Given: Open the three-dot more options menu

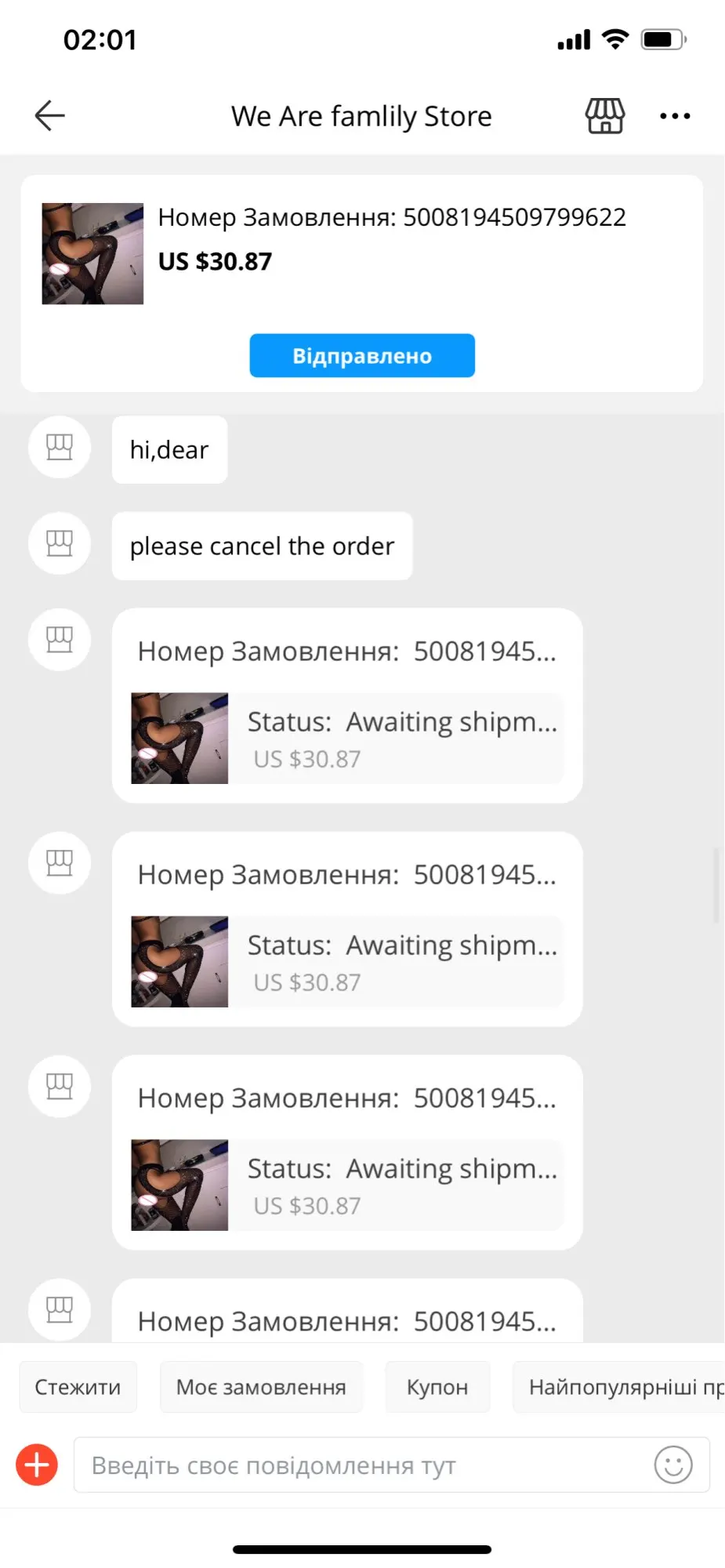Looking at the screenshot, I should pos(675,116).
